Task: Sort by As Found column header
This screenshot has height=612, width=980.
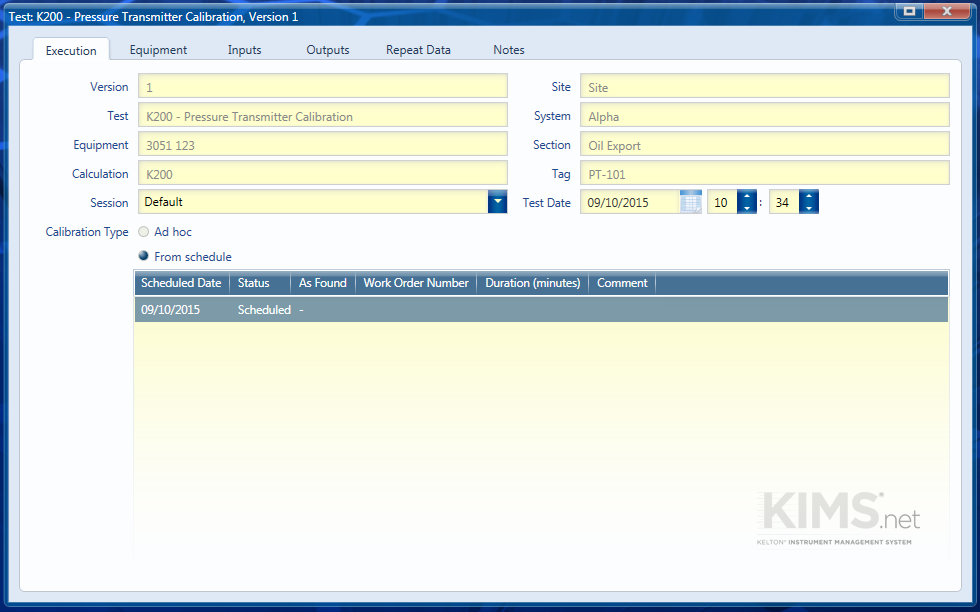Action: pyautogui.click(x=322, y=283)
